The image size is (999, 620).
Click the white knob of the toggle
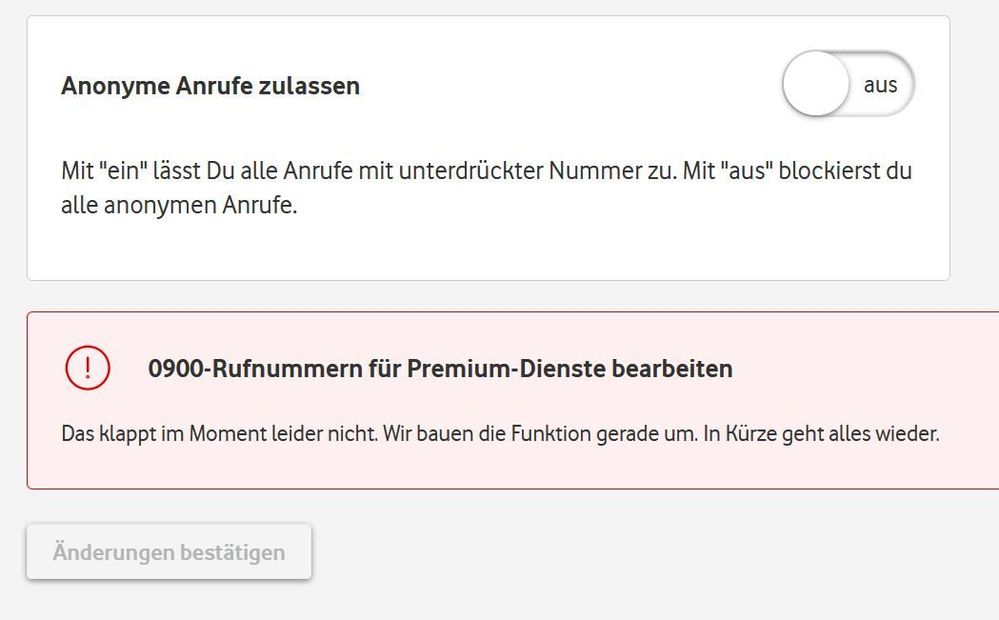816,85
